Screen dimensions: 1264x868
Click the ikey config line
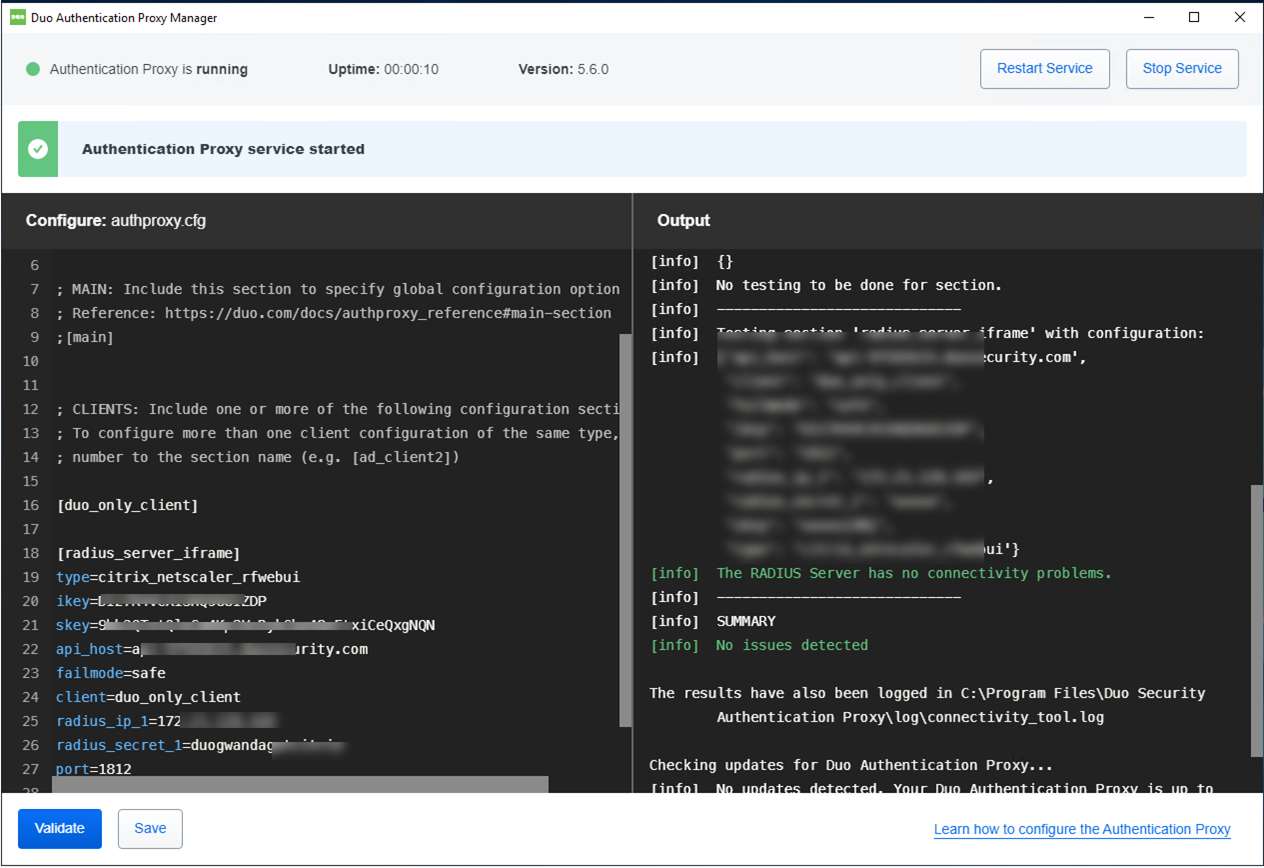tap(161, 601)
